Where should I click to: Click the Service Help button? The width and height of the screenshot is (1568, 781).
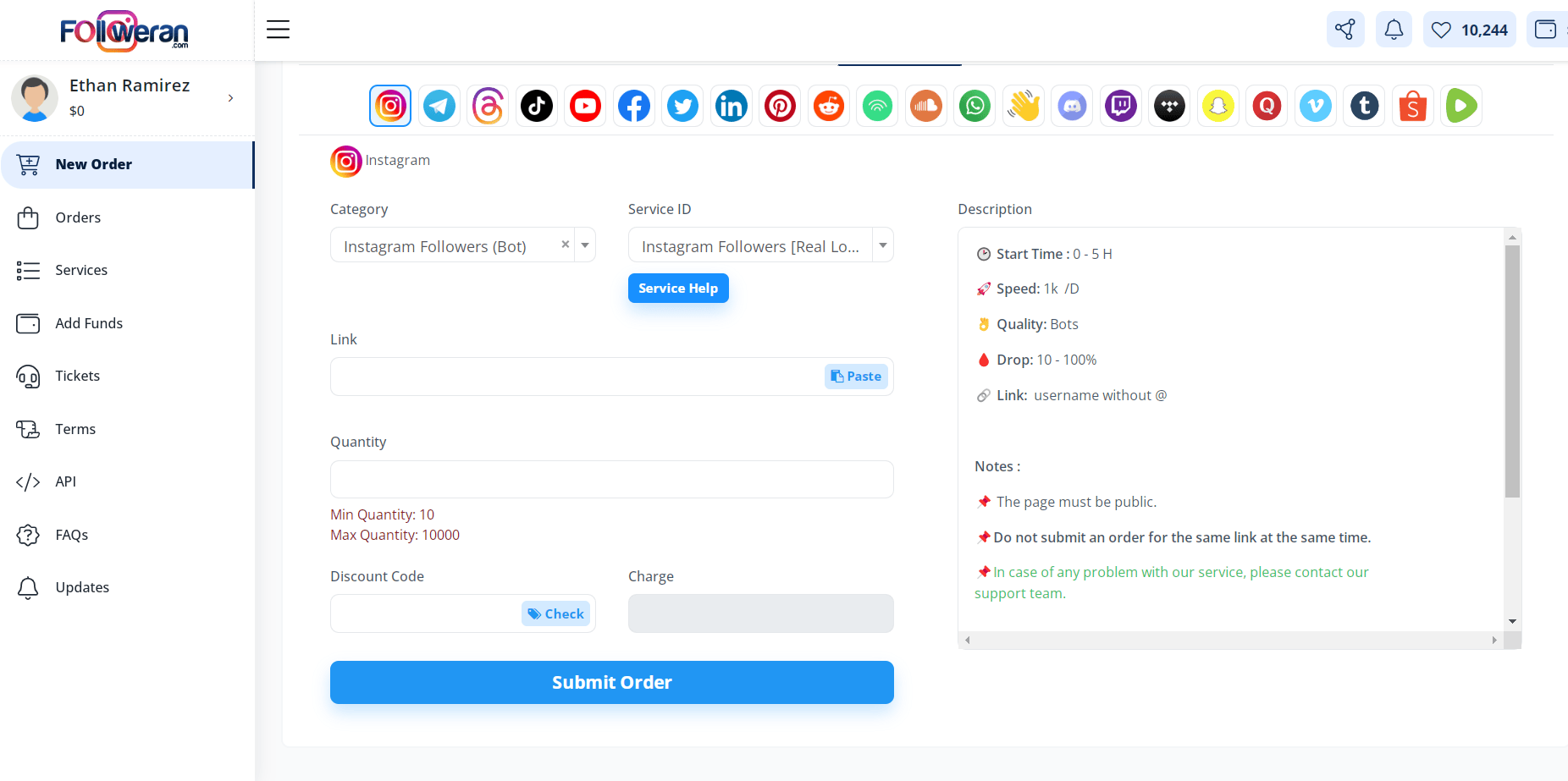tap(678, 289)
